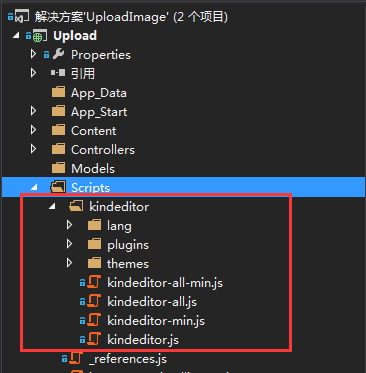
Task: Collapse the kindeditor folder
Action: pos(52,207)
